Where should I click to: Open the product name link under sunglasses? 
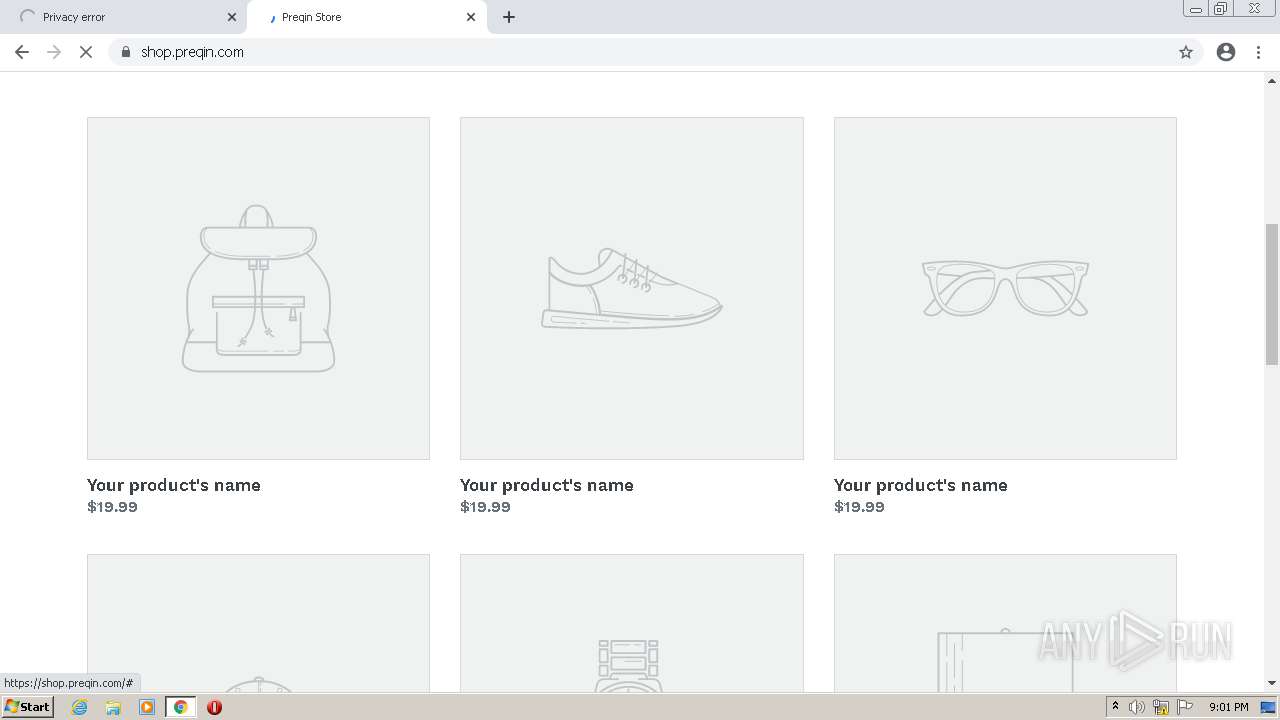point(921,485)
